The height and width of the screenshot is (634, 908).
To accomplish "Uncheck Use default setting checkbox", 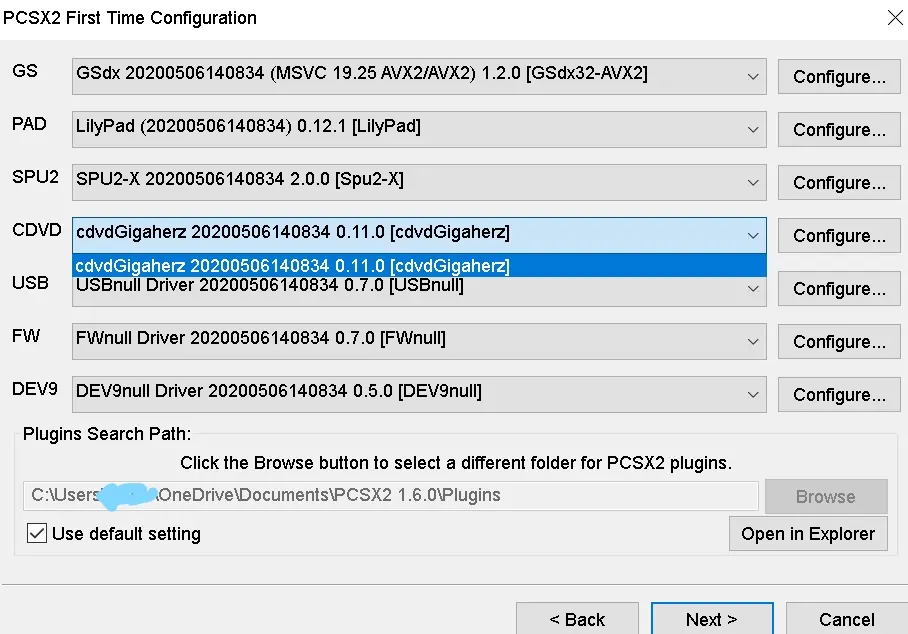I will (37, 533).
